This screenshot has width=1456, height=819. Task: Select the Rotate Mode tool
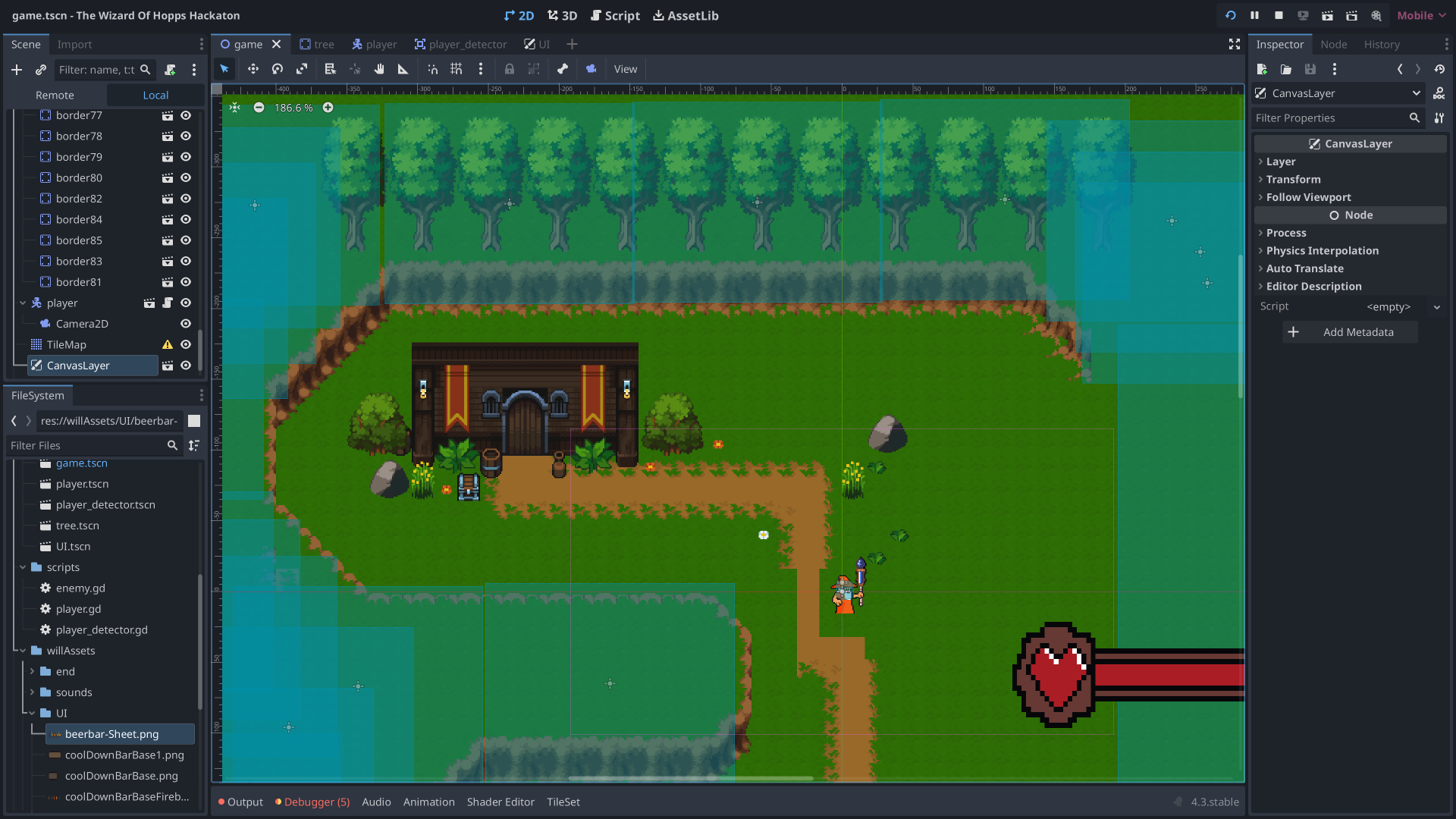(x=278, y=69)
